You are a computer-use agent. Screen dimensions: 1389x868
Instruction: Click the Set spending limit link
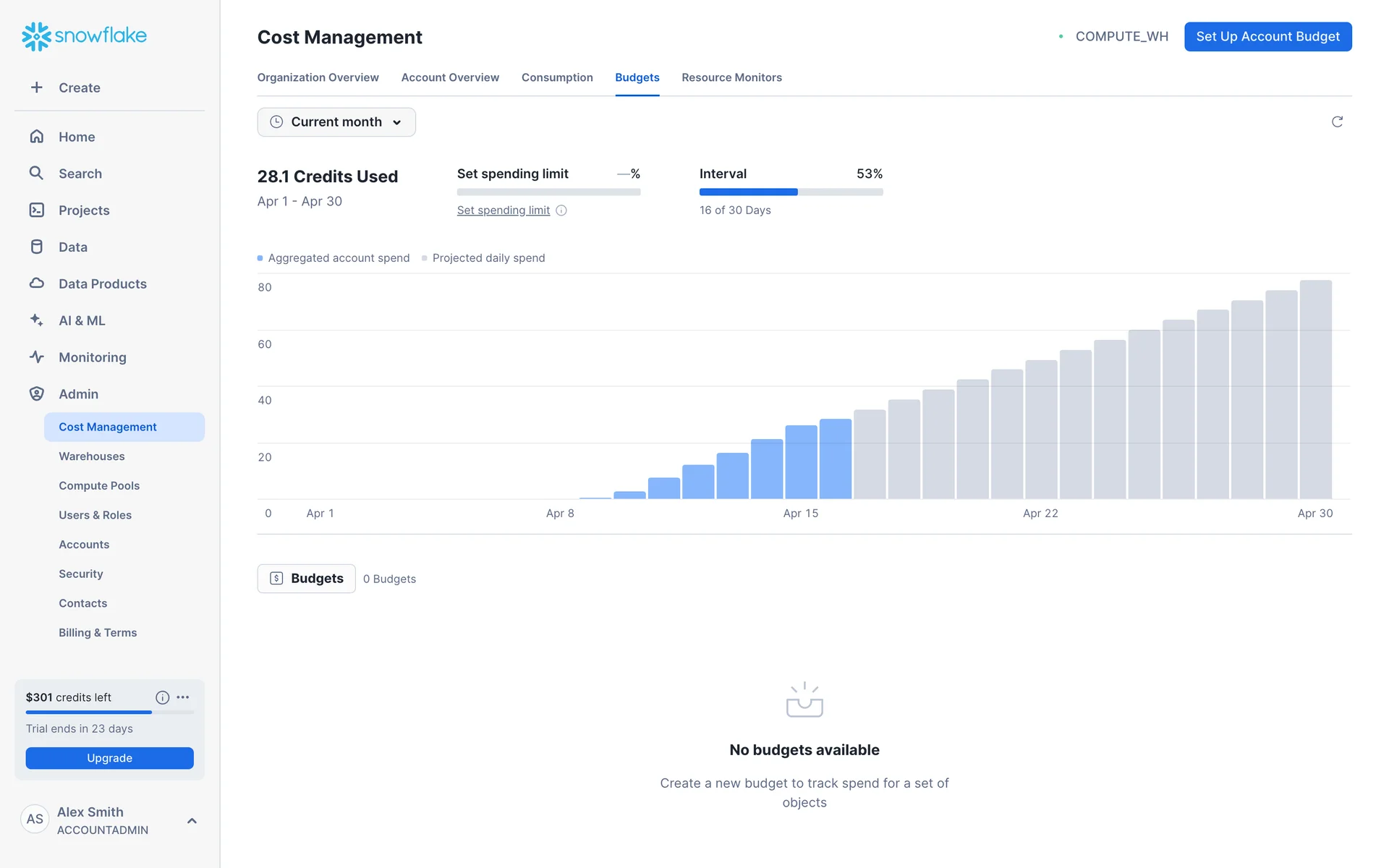[x=504, y=210]
